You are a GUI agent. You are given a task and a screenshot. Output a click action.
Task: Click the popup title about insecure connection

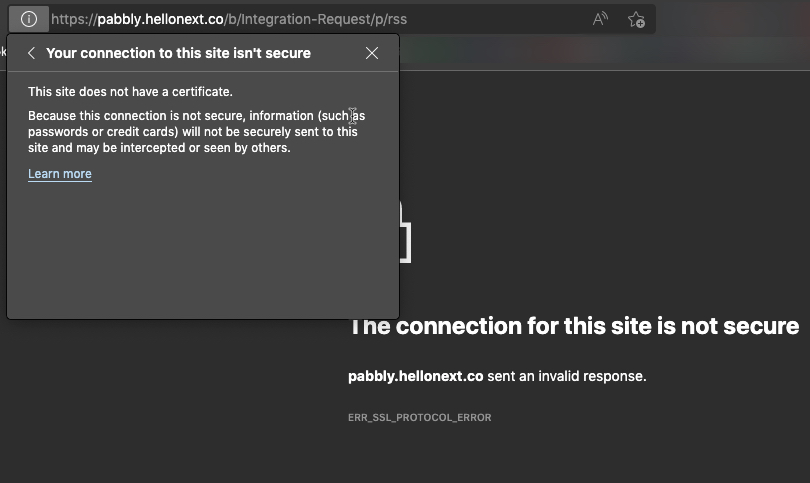click(x=178, y=53)
